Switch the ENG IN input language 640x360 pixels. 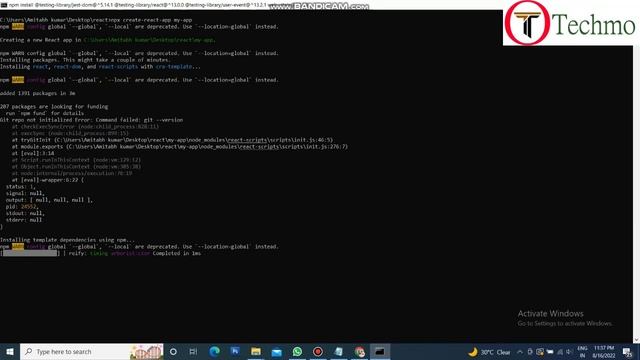pos(582,352)
